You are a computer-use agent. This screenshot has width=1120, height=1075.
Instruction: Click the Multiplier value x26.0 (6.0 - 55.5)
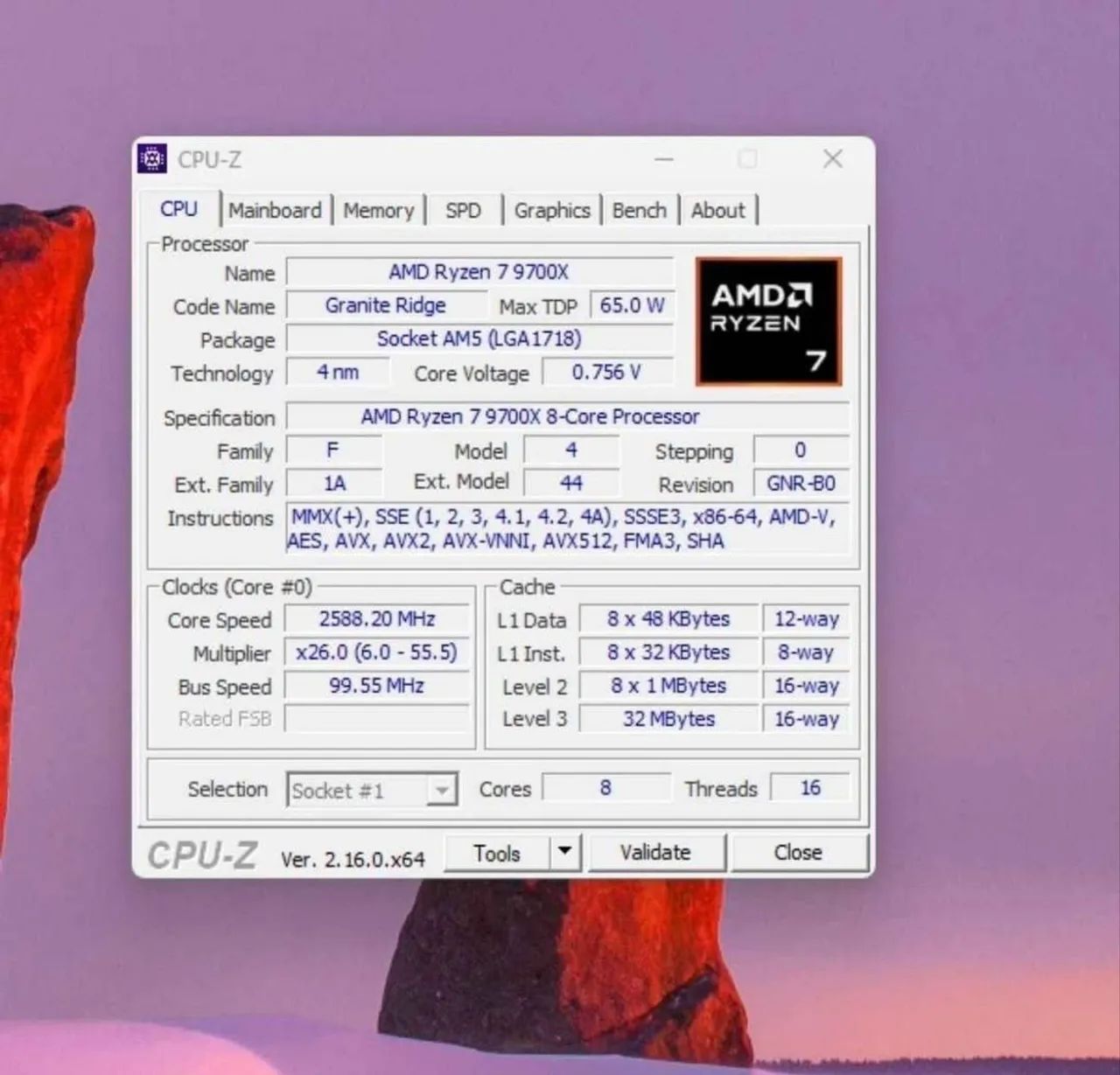pos(377,653)
